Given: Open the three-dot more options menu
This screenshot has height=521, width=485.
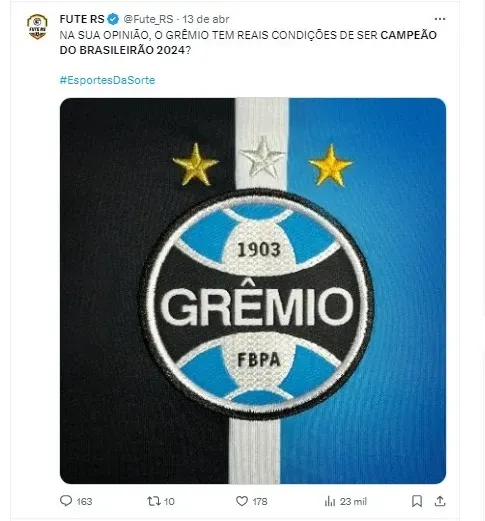Looking at the screenshot, I should [x=440, y=19].
